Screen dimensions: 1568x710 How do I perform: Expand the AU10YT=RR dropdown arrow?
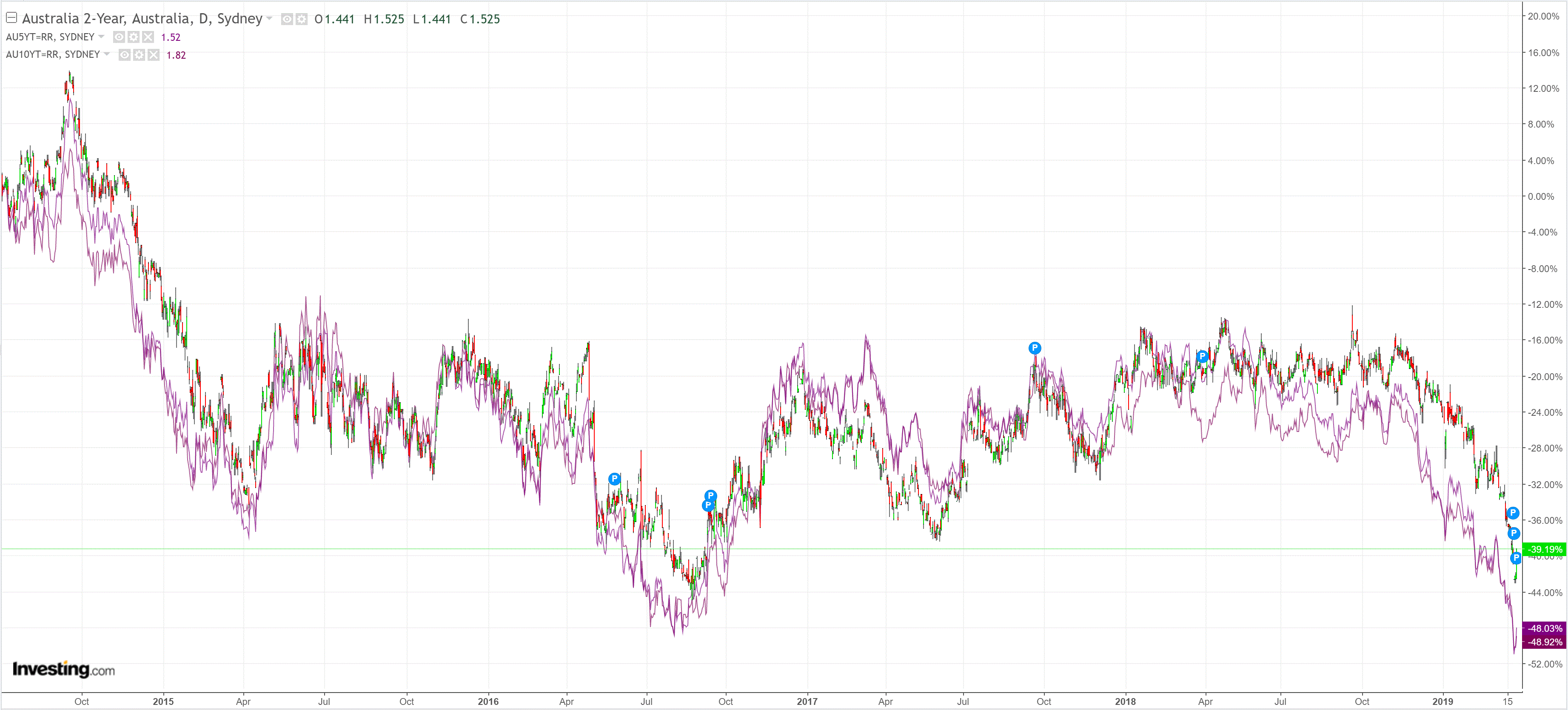point(107,54)
